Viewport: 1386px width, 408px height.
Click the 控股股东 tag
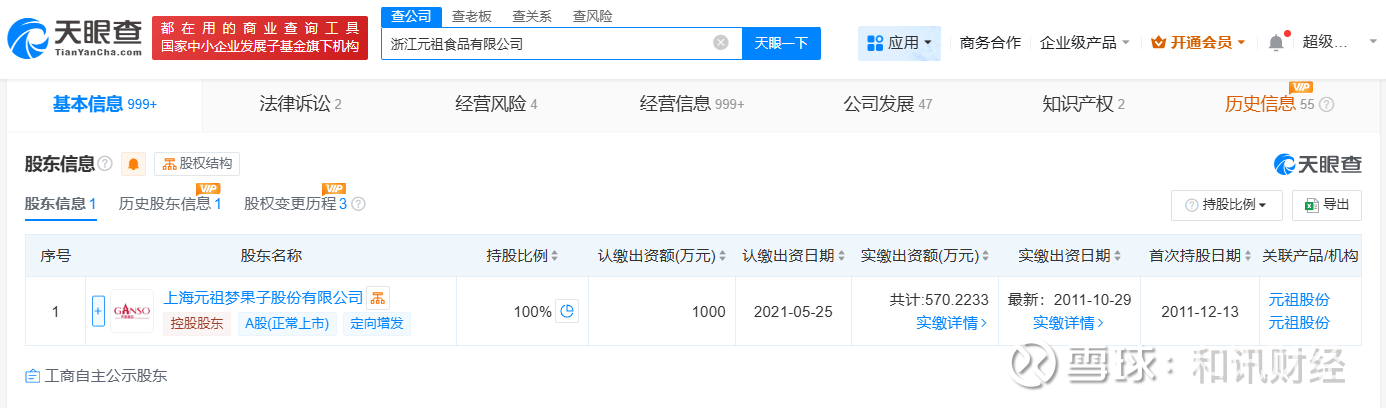coord(197,324)
